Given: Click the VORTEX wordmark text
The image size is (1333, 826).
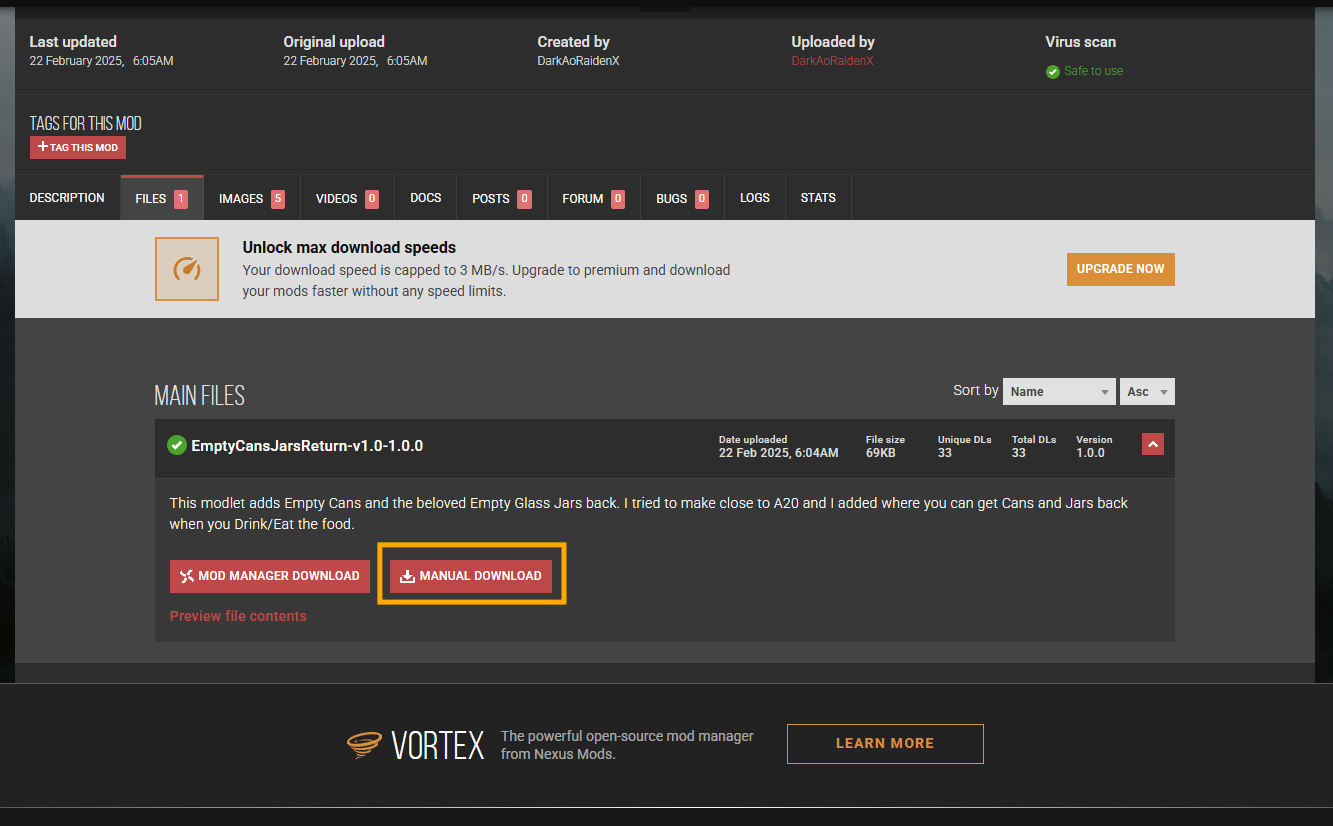Looking at the screenshot, I should tap(438, 745).
